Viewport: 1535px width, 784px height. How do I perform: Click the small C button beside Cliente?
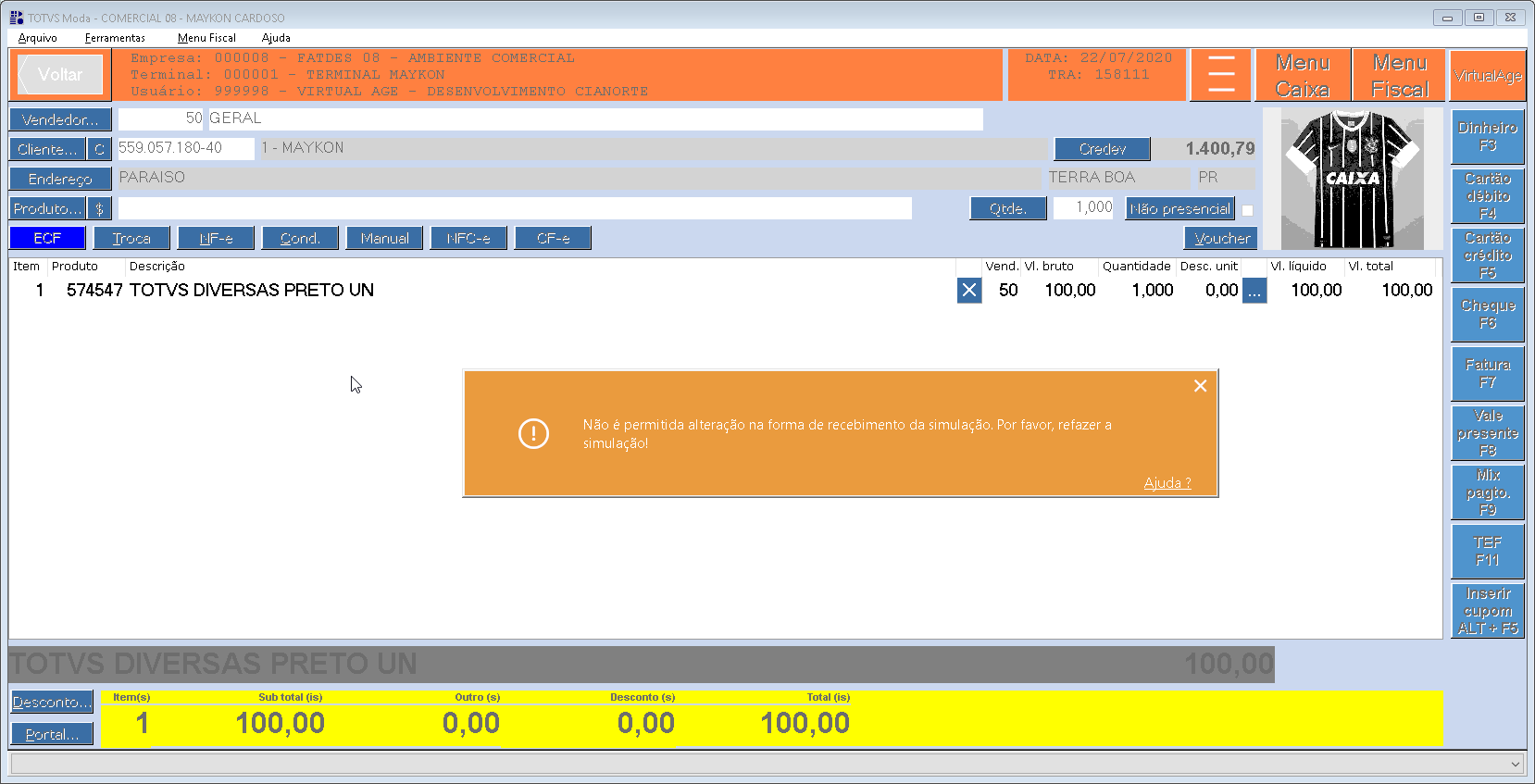100,149
